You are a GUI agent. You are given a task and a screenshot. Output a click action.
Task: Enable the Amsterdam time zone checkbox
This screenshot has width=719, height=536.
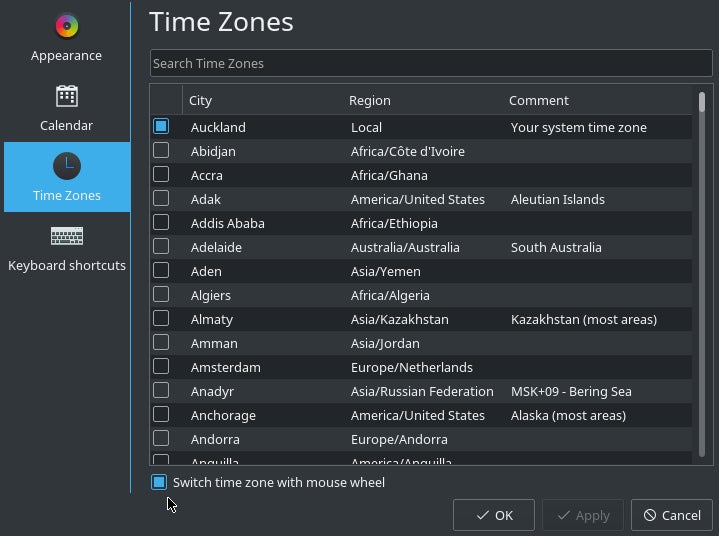coord(161,367)
